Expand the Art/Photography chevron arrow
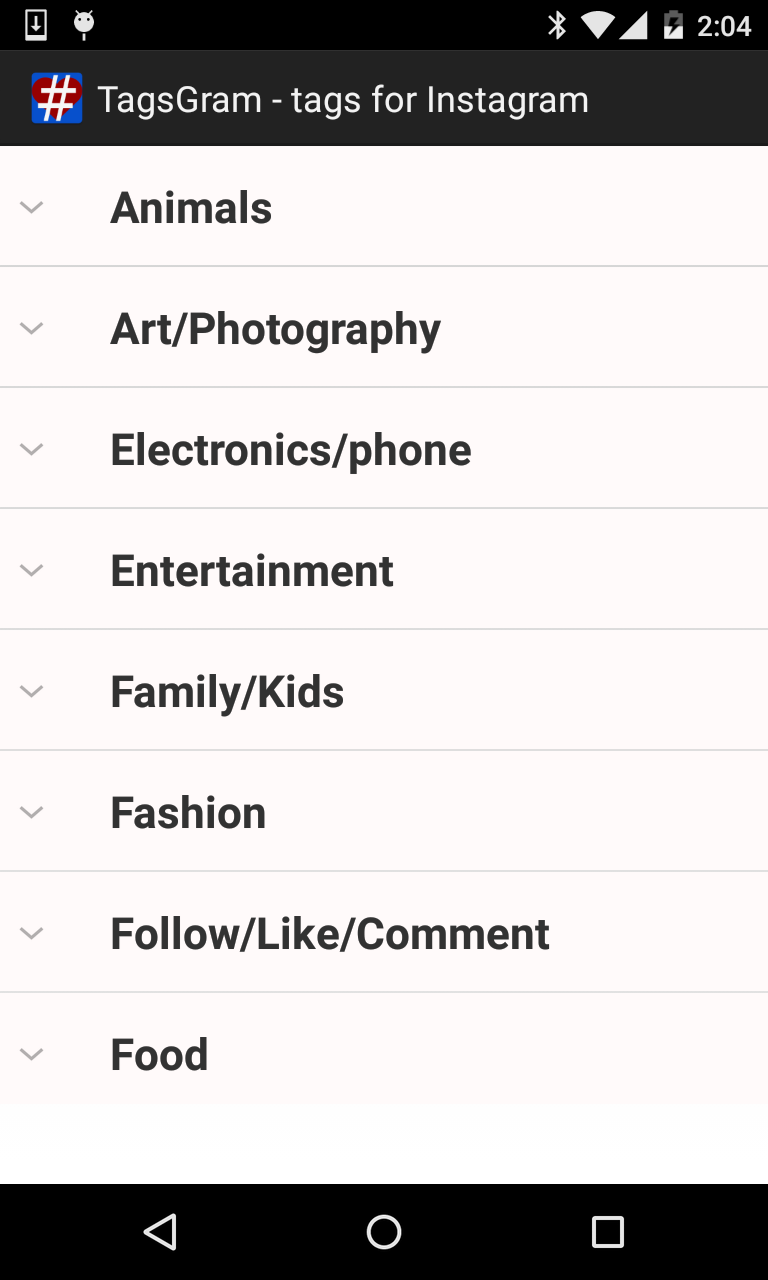768x1280 pixels. click(x=32, y=328)
